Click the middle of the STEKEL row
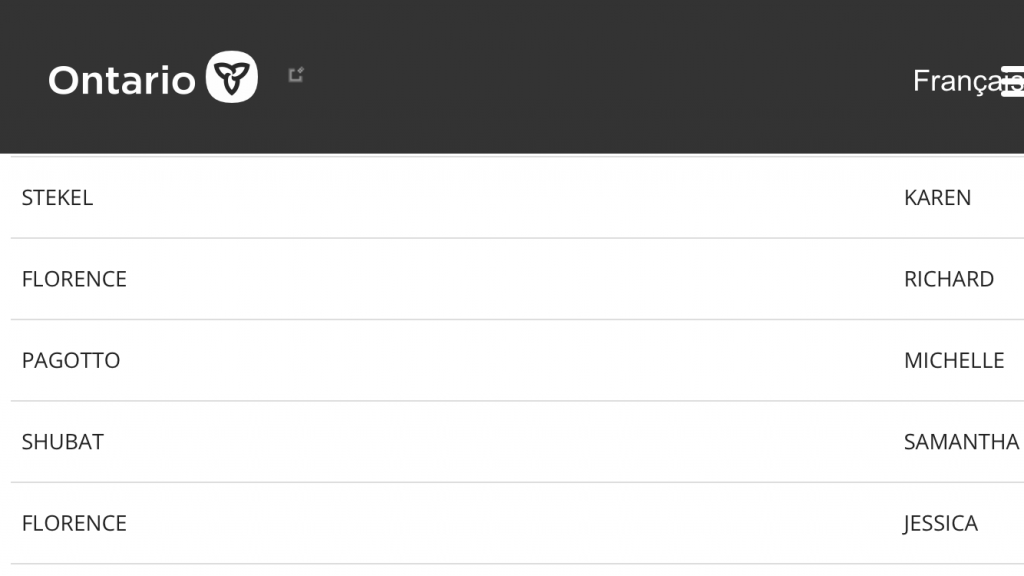Viewport: 1024px width, 576px height. 512,198
